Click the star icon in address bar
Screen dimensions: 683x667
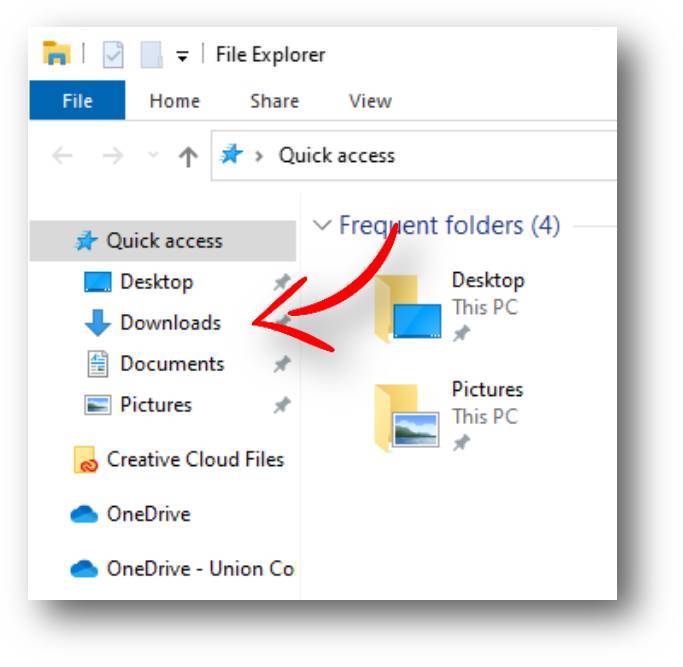tap(231, 154)
